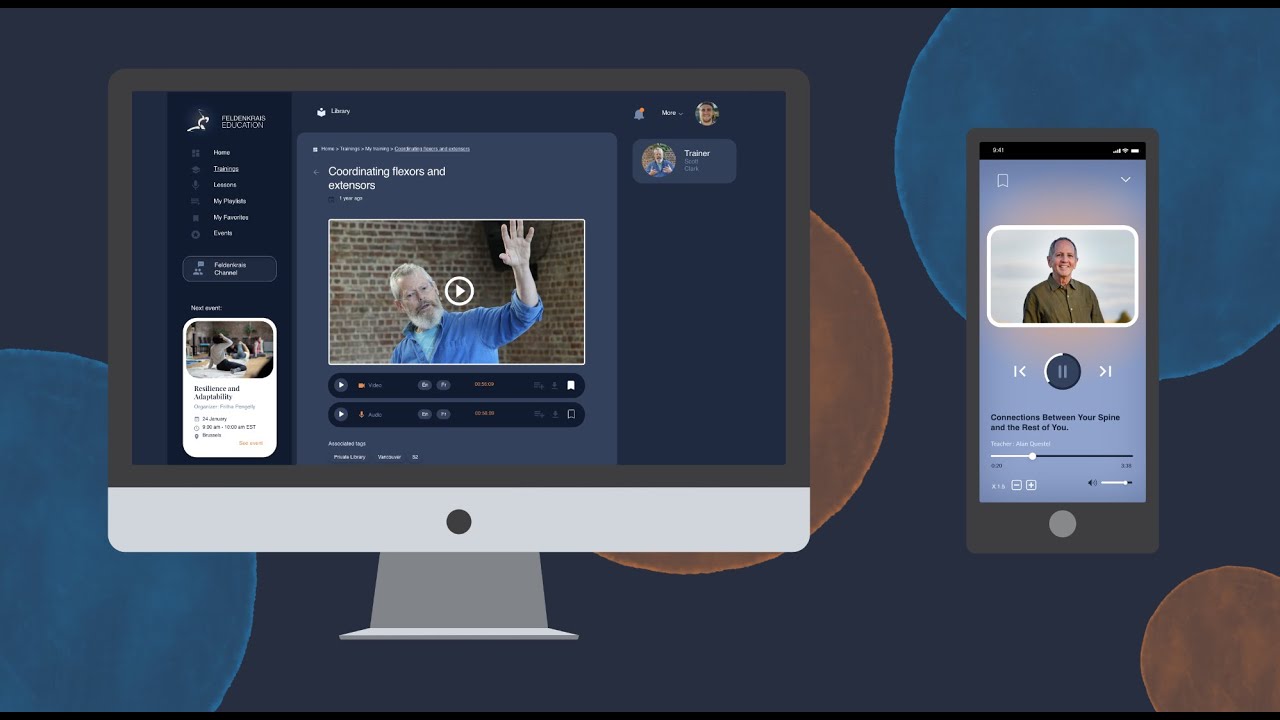Image resolution: width=1280 pixels, height=720 pixels.
Task: Collapse the phone player with chevron
Action: pyautogui.click(x=1125, y=180)
